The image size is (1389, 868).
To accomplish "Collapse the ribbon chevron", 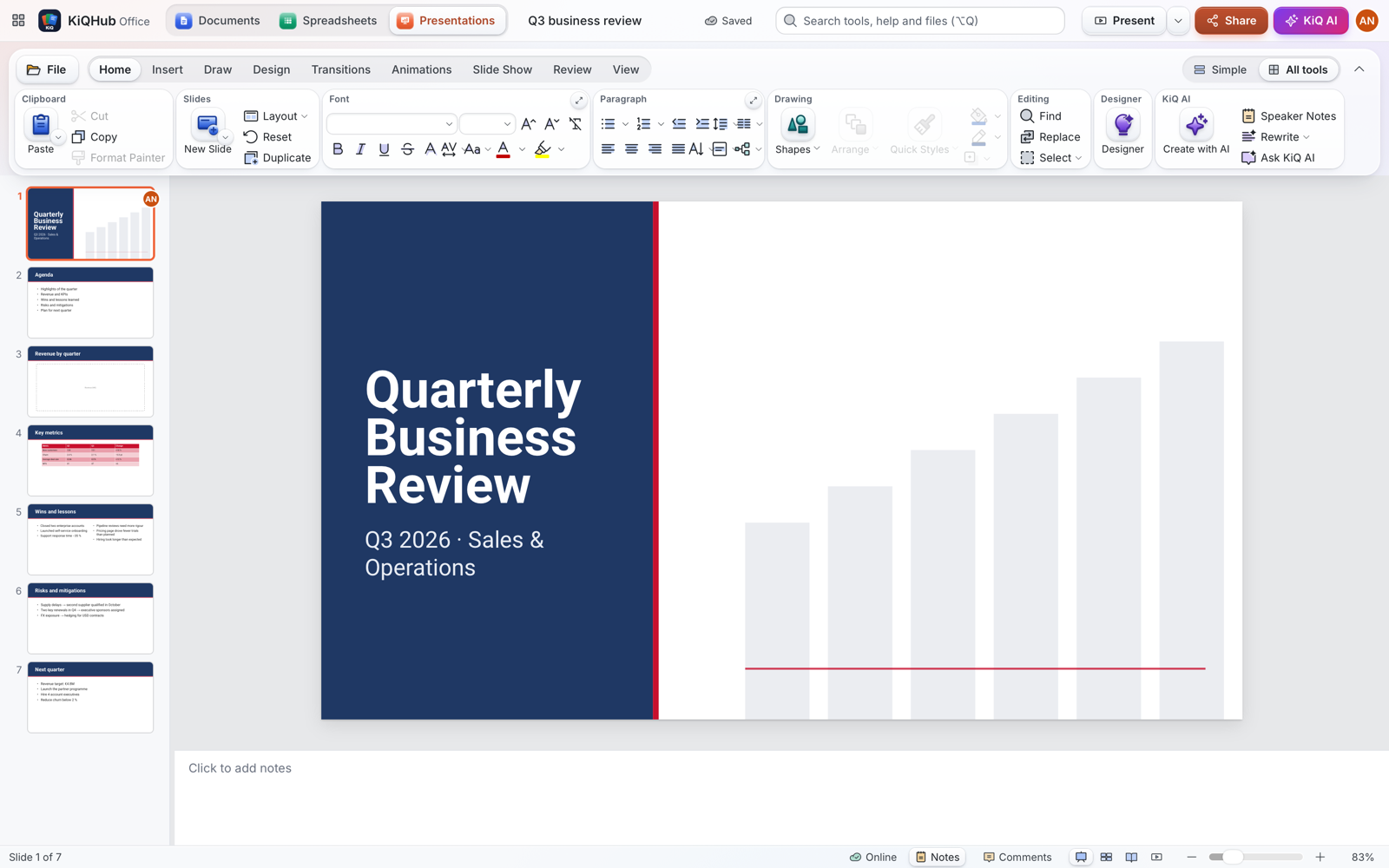I will (1359, 69).
